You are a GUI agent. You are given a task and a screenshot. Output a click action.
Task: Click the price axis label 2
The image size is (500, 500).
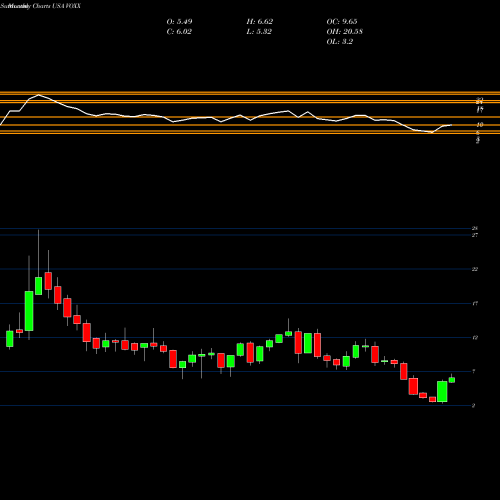pyautogui.click(x=474, y=406)
